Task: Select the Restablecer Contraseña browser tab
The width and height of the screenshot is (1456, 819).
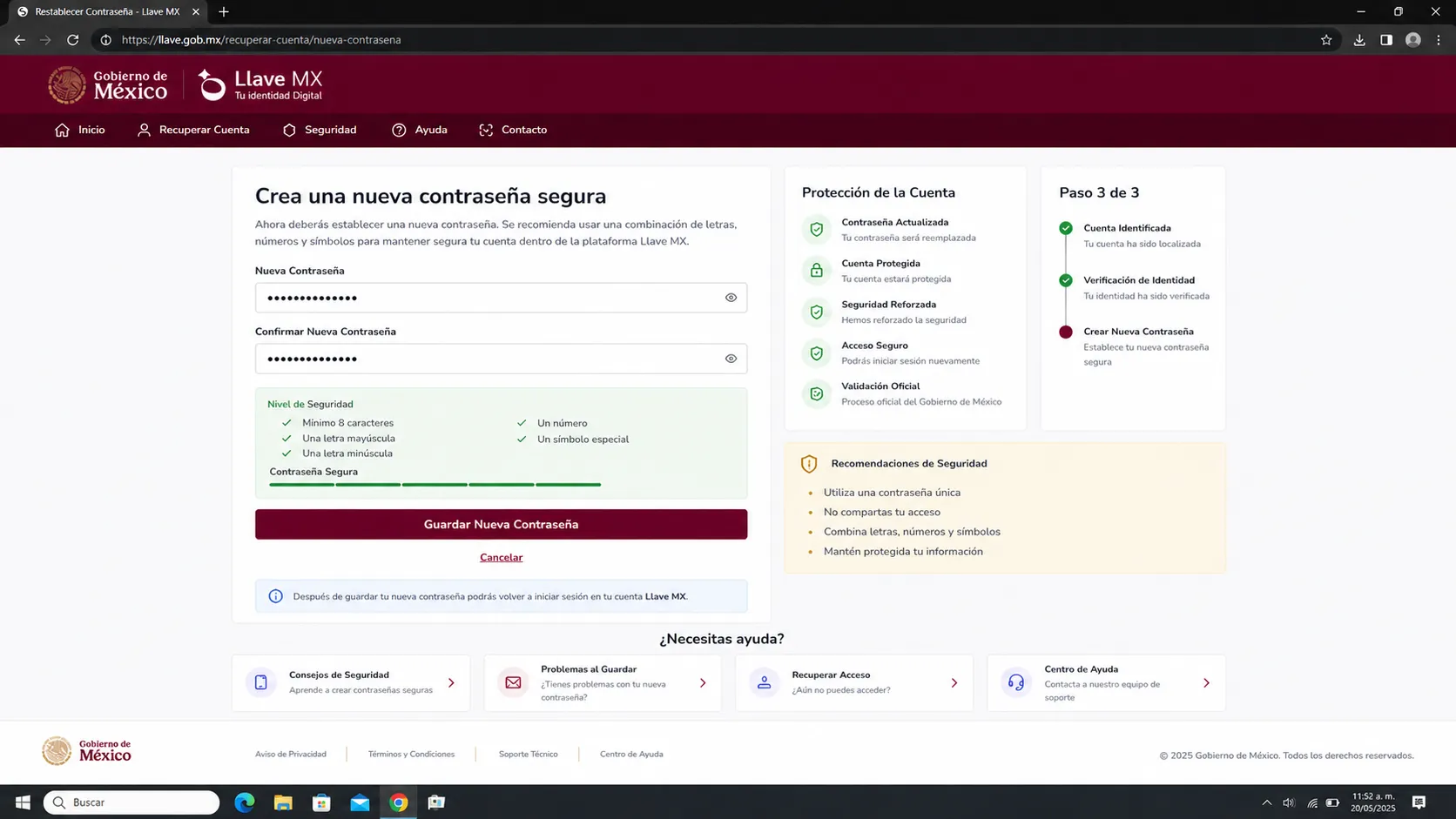Action: pyautogui.click(x=106, y=12)
